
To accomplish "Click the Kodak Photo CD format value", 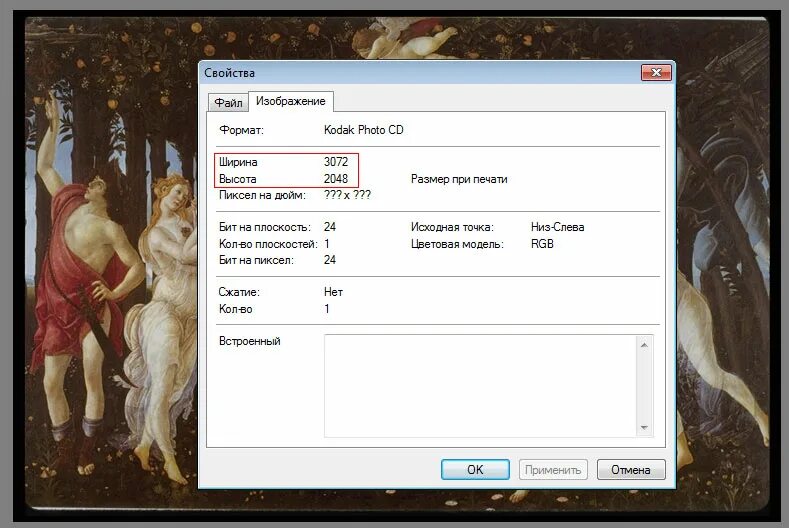I will point(364,130).
